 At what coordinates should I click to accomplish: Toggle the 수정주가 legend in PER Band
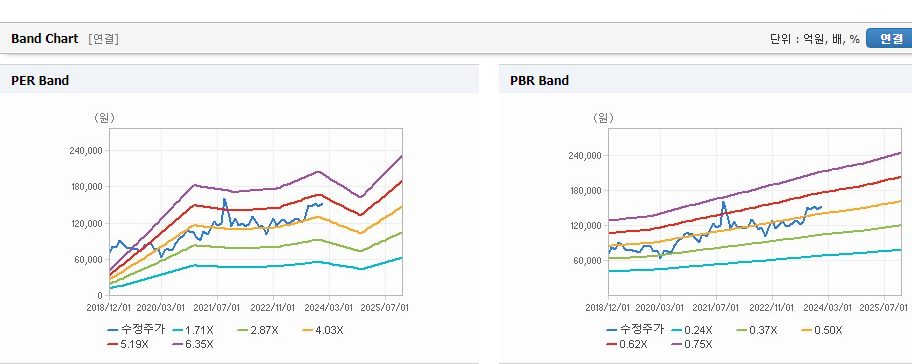pos(136,330)
